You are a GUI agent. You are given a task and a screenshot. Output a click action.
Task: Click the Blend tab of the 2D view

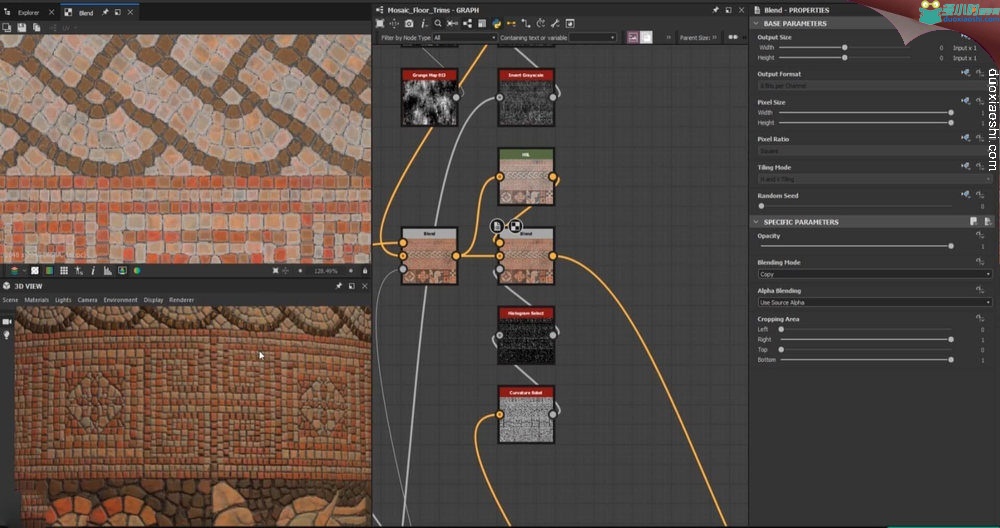point(86,12)
